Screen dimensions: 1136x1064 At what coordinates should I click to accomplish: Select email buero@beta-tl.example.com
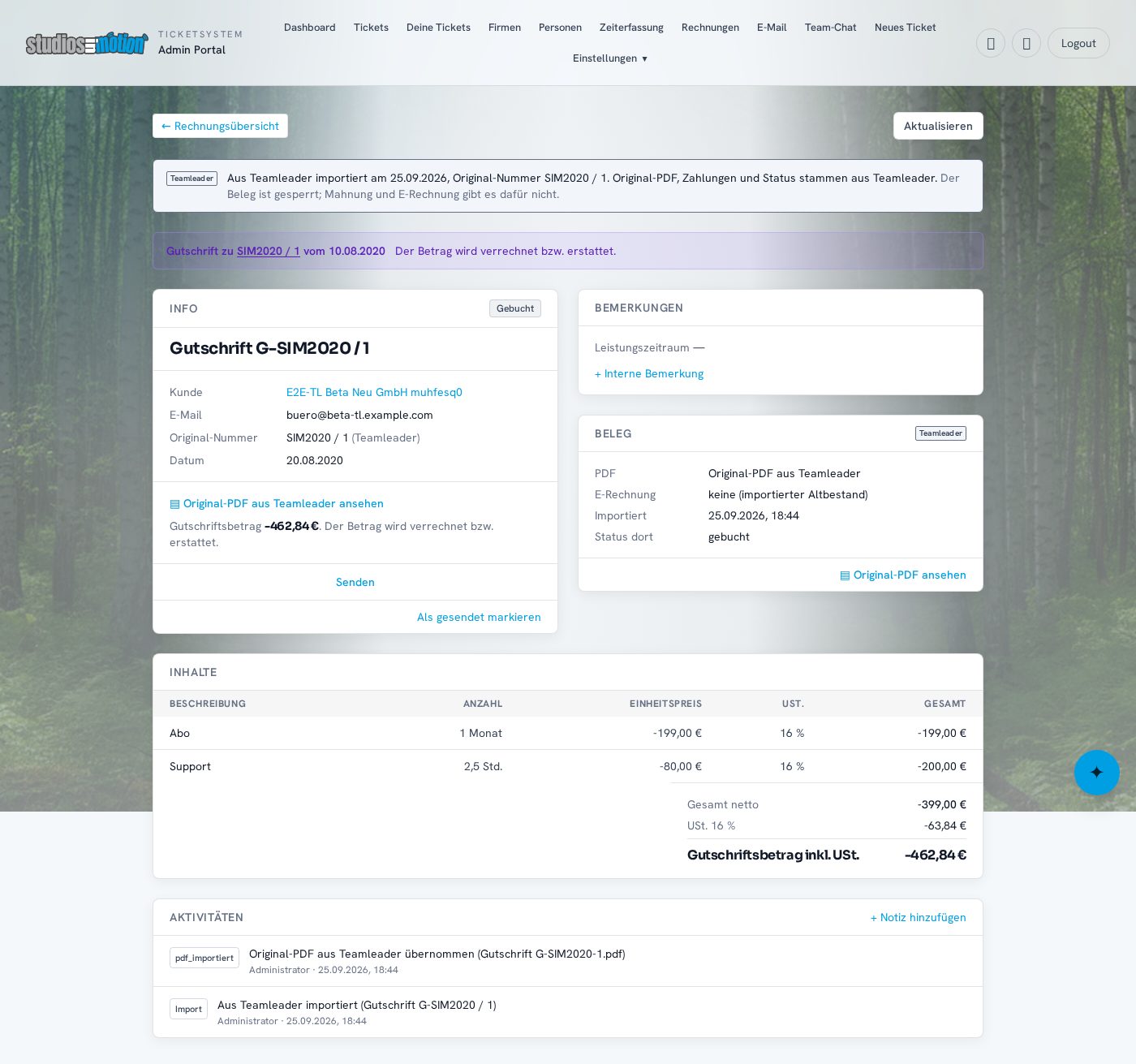tap(359, 415)
